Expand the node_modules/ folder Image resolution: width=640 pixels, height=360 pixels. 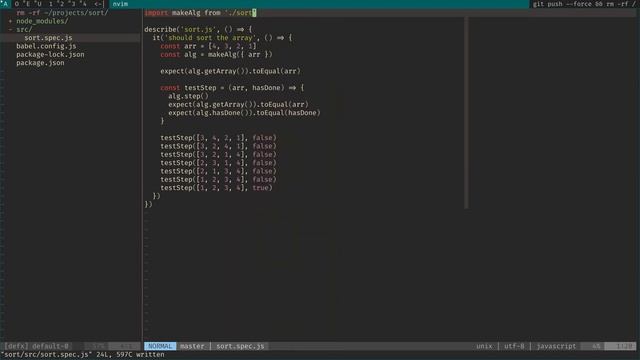(x=42, y=21)
